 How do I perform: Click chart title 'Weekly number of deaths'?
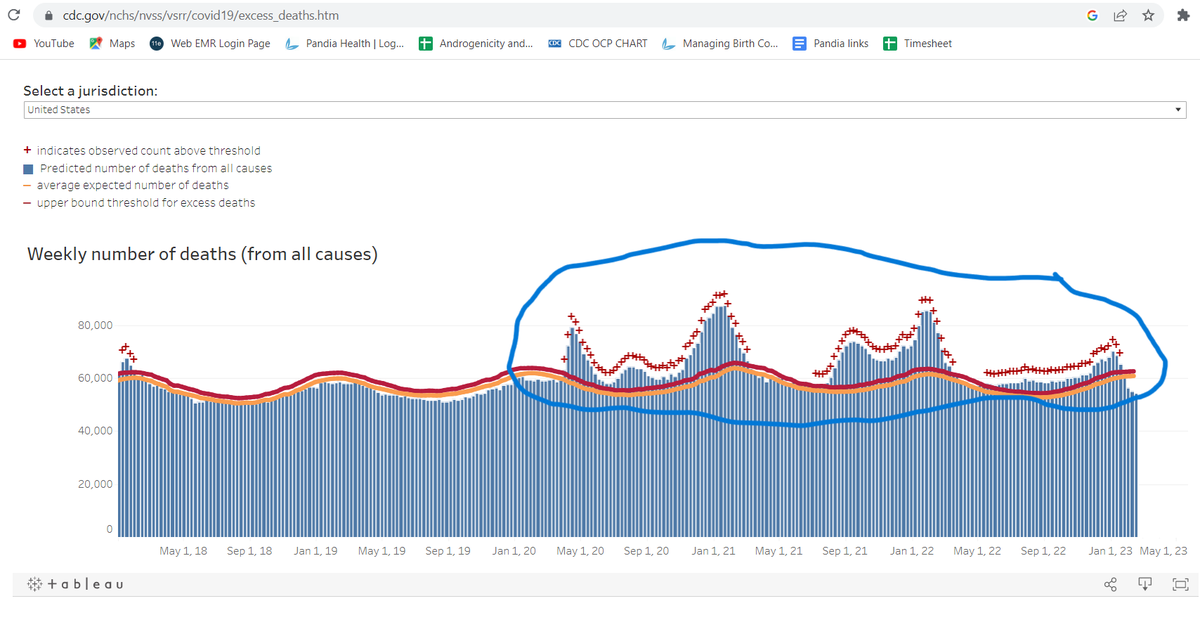(202, 254)
